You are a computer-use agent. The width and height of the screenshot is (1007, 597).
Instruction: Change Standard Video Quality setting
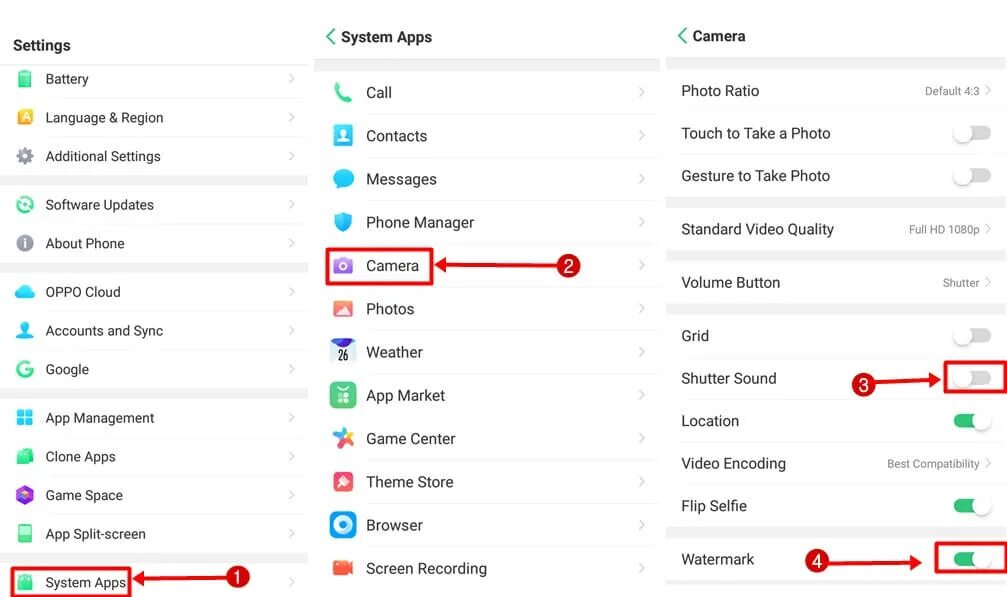coord(835,229)
